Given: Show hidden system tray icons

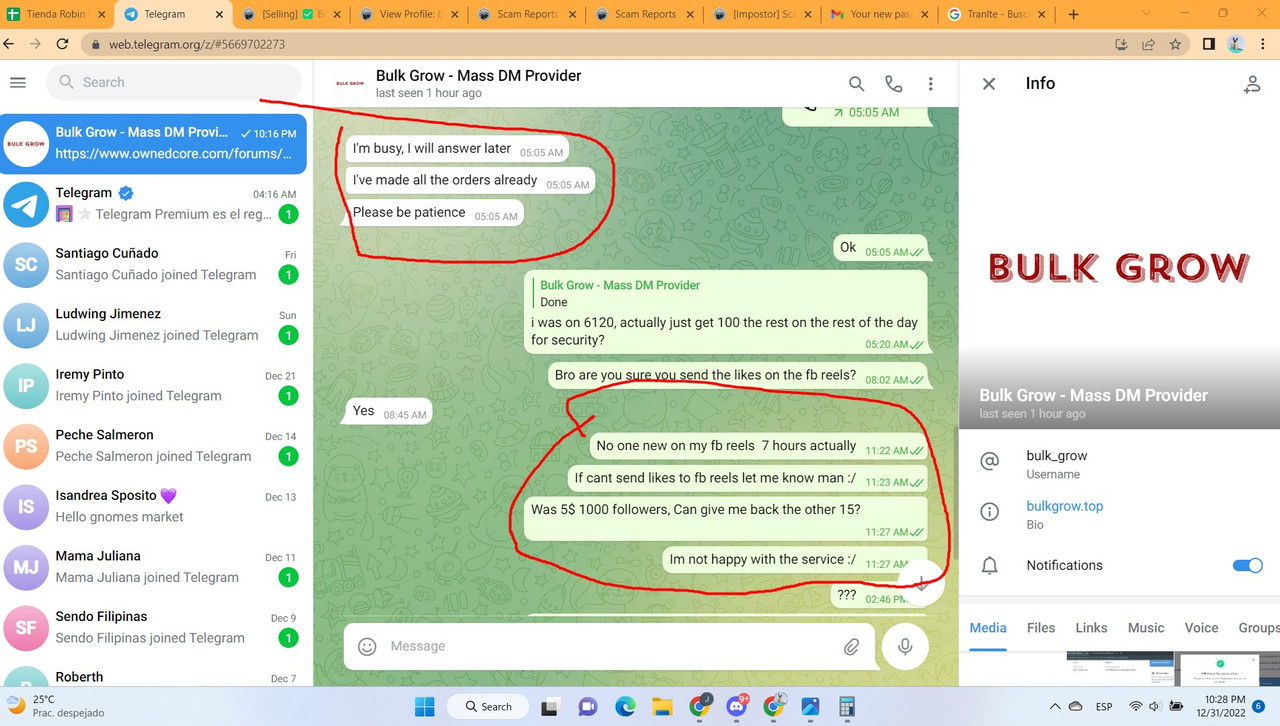Looking at the screenshot, I should click(1055, 706).
